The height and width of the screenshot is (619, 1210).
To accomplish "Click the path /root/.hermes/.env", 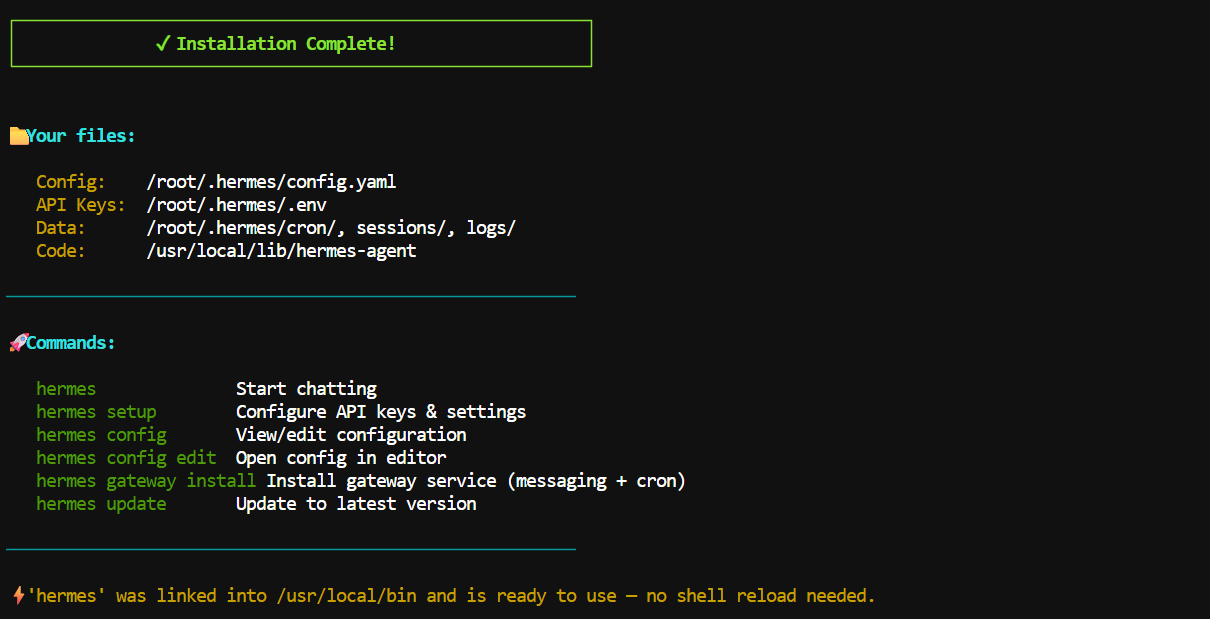I will [x=237, y=205].
